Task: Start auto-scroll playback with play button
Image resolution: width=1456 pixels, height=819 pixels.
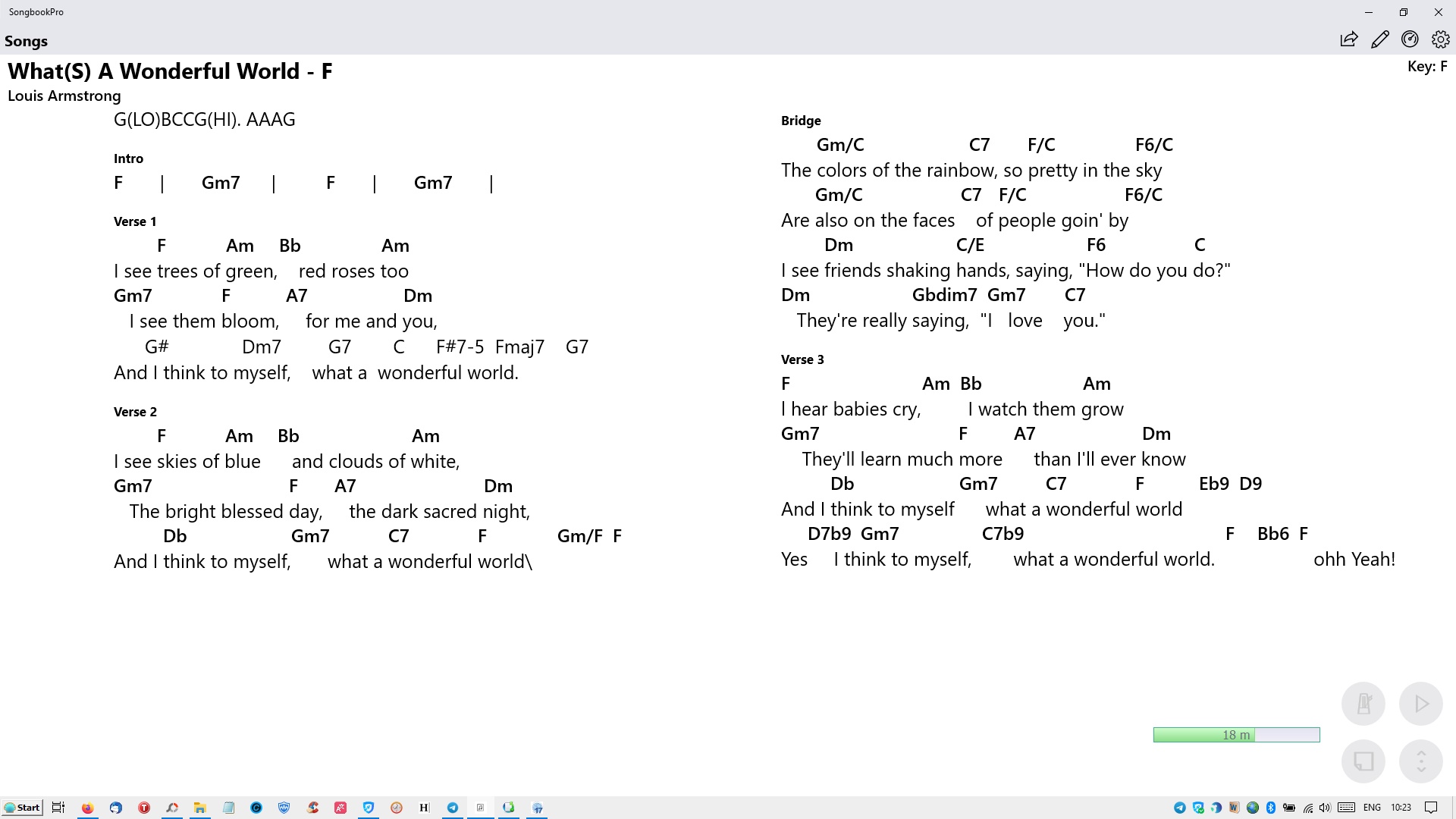Action: pyautogui.click(x=1421, y=704)
